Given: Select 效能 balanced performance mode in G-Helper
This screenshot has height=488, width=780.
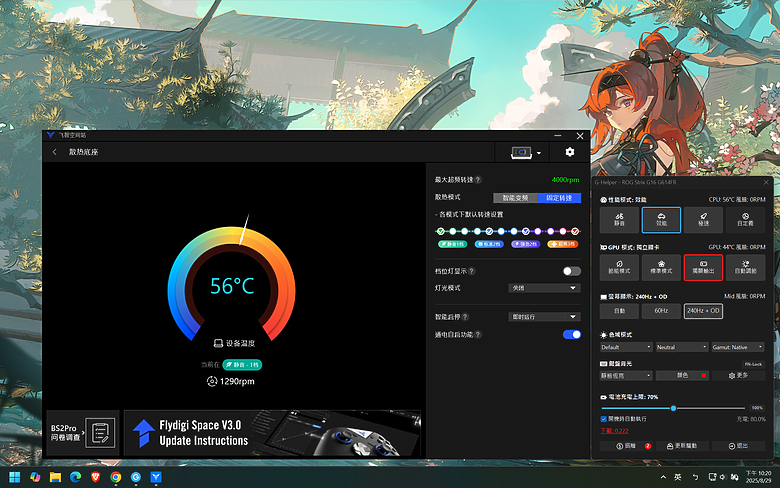Looking at the screenshot, I should [x=661, y=220].
